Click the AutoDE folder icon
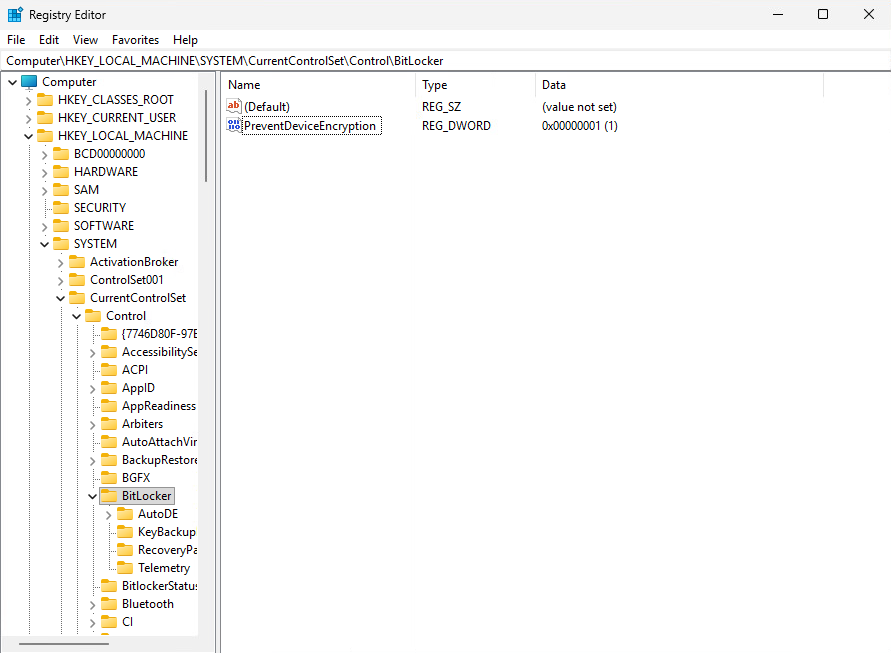This screenshot has height=653, width=891. point(125,514)
